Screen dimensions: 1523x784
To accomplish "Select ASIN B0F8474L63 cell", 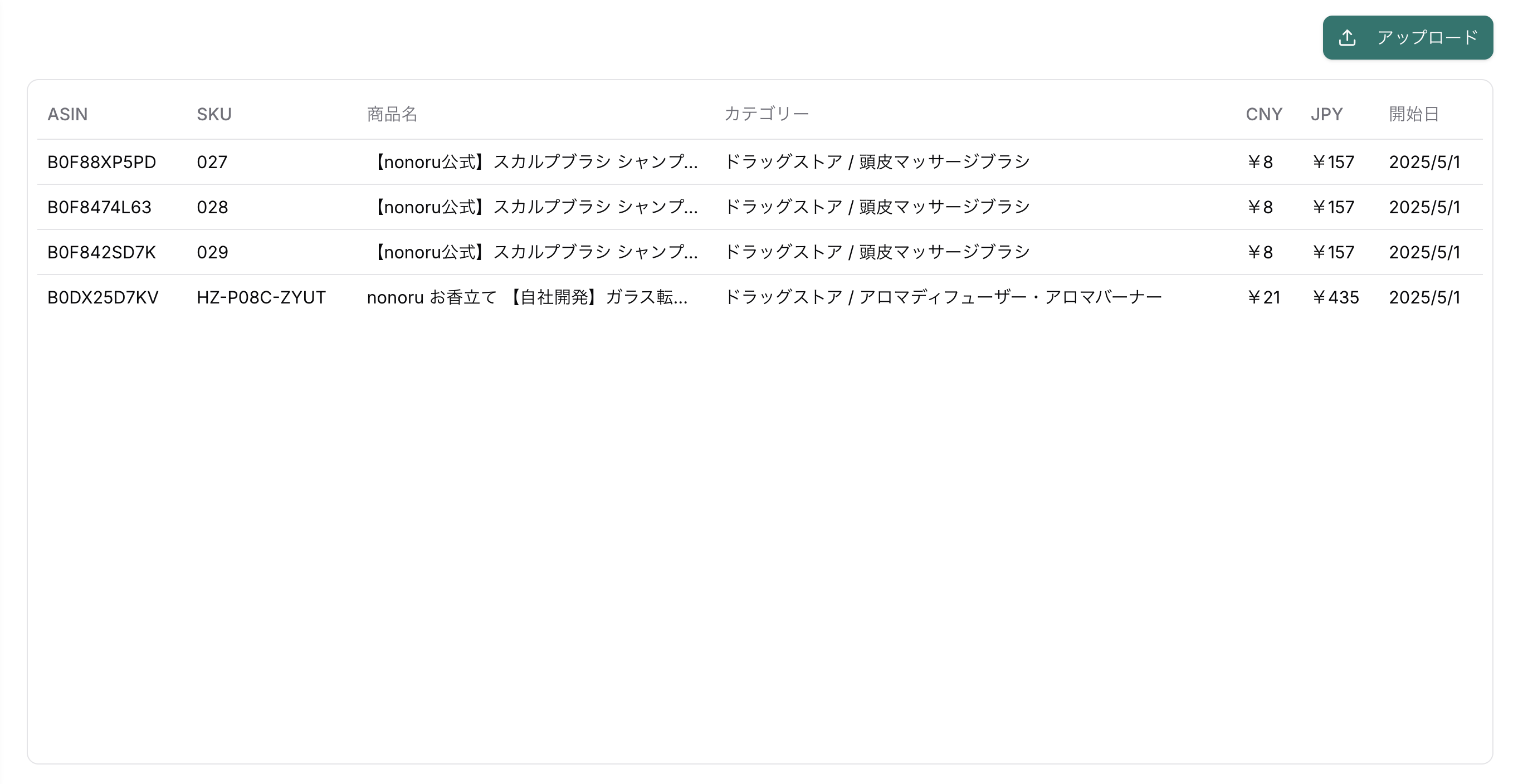I will point(99,207).
